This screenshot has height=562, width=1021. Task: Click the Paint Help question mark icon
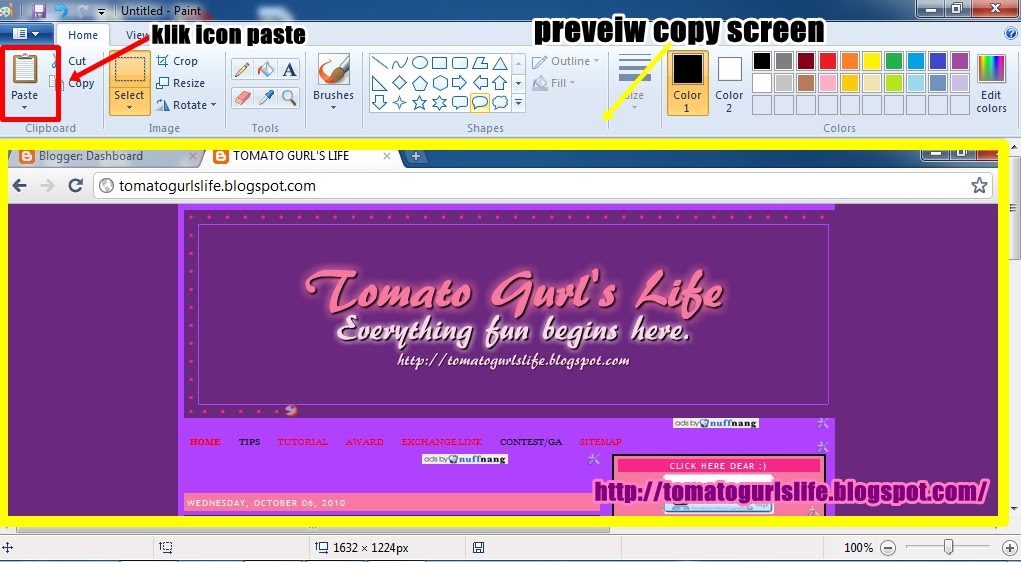1010,34
